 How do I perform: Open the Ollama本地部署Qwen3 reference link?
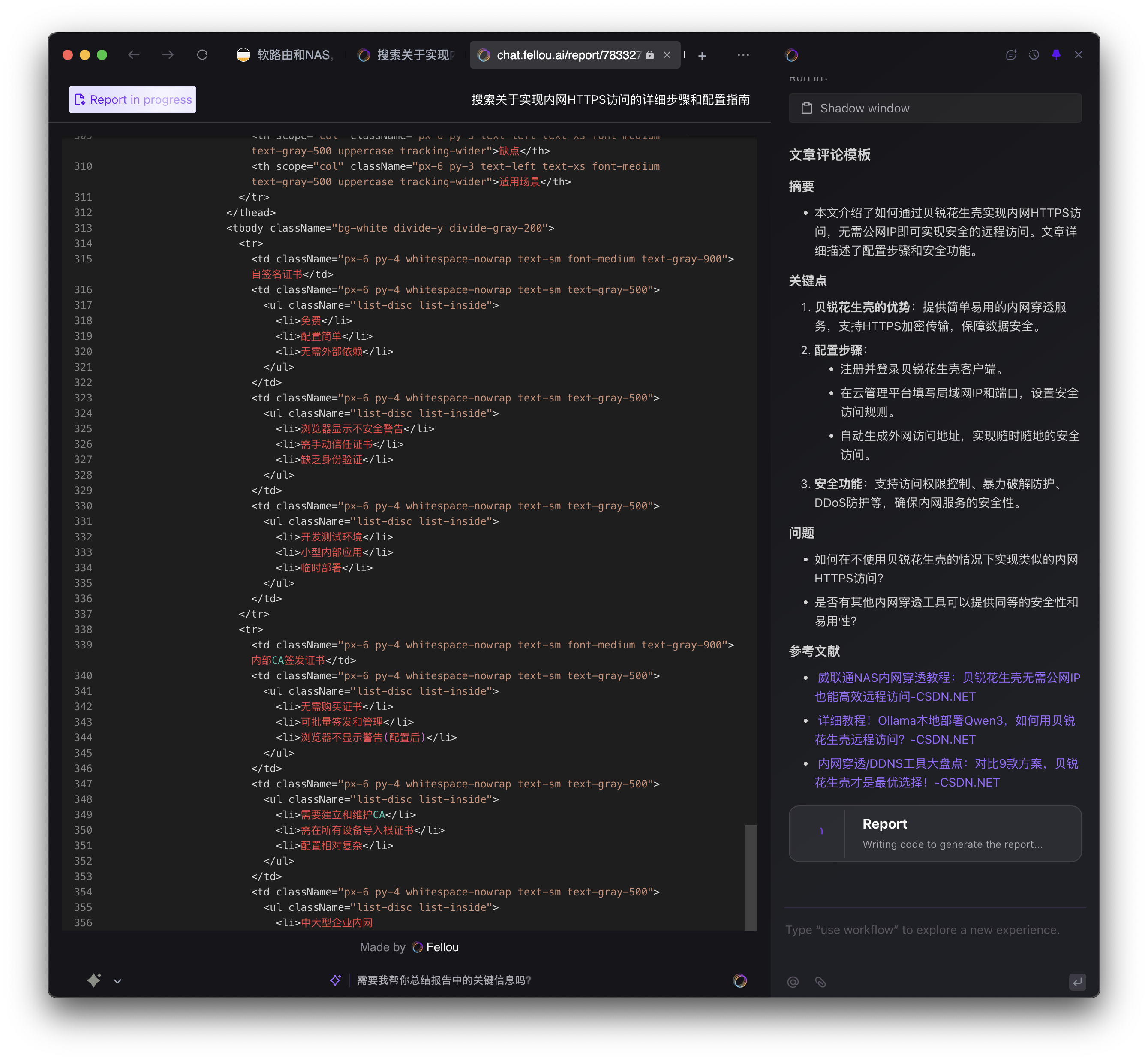945,730
